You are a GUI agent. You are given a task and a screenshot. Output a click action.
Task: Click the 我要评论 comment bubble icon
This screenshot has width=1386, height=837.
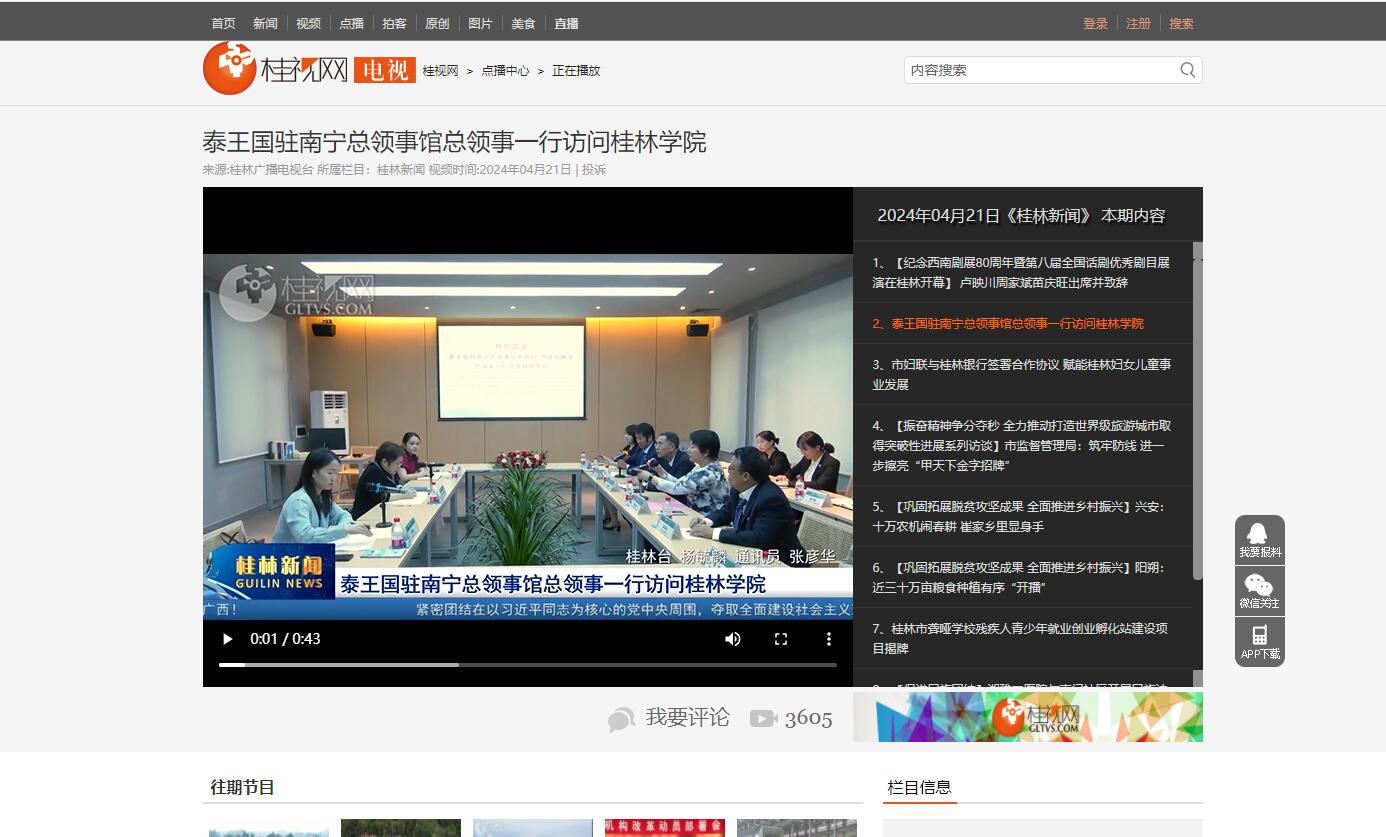(621, 719)
